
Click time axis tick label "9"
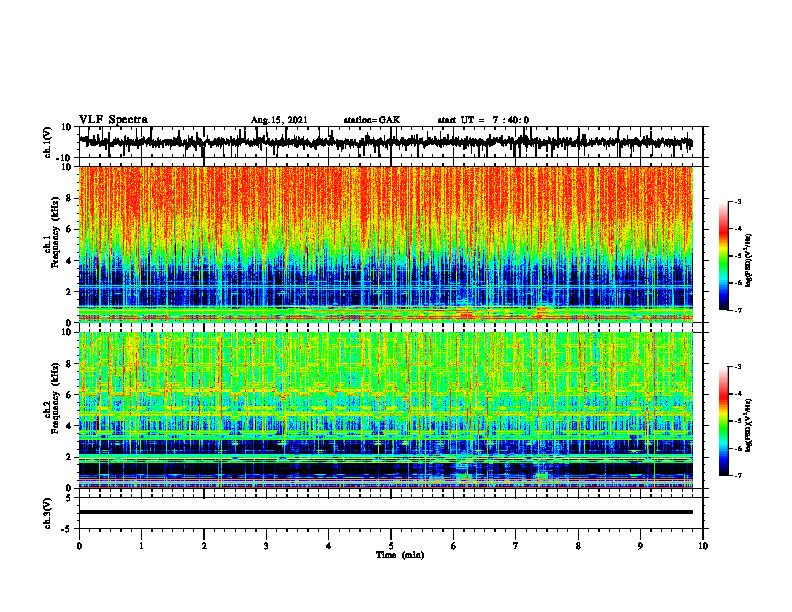pos(640,546)
